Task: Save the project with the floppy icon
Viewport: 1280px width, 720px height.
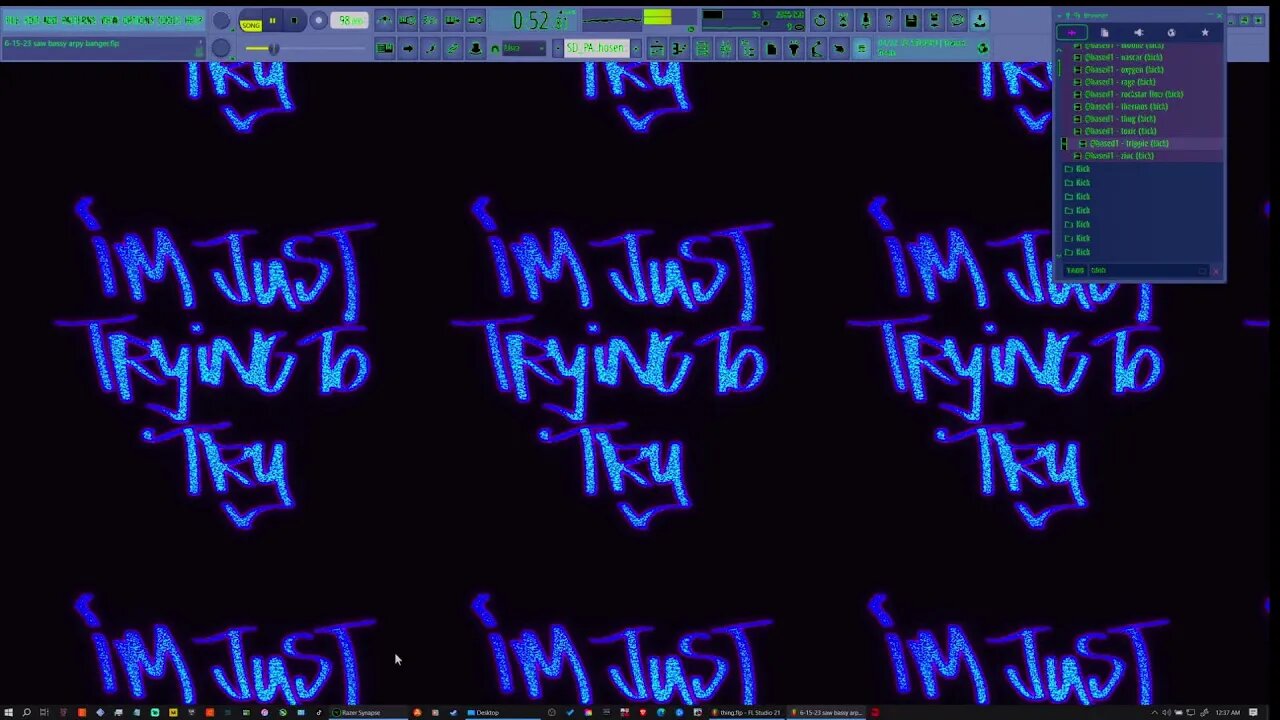Action: pos(911,20)
